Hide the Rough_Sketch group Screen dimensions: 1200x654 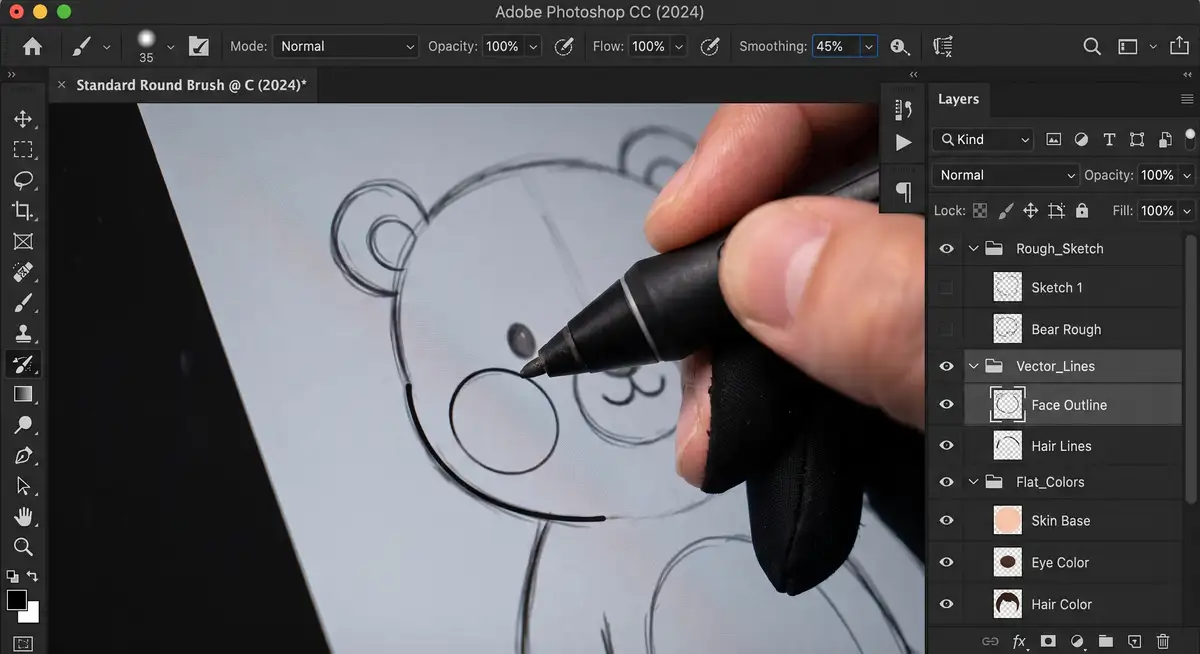[946, 248]
